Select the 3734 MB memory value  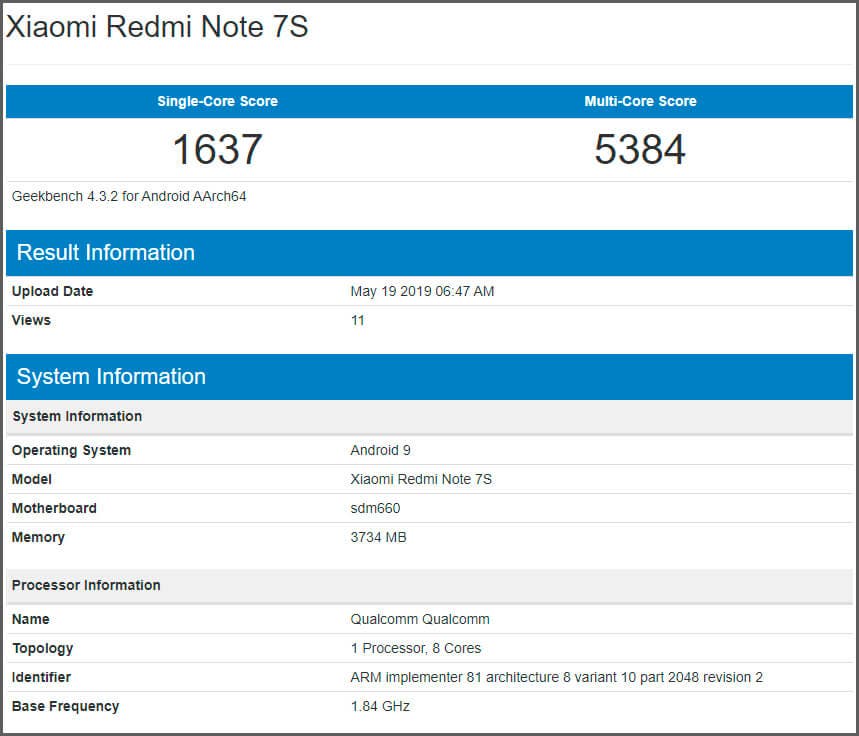pyautogui.click(x=380, y=537)
